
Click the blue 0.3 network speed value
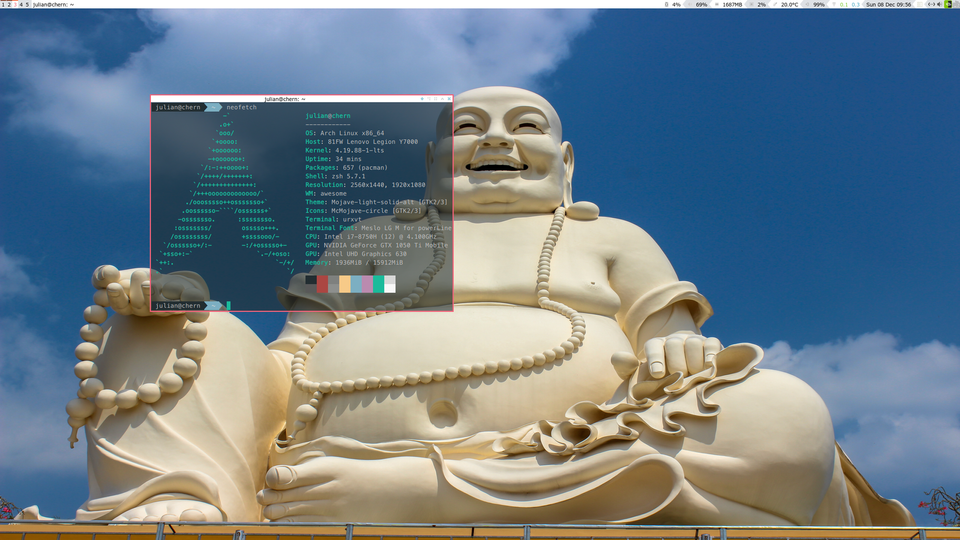click(856, 4)
